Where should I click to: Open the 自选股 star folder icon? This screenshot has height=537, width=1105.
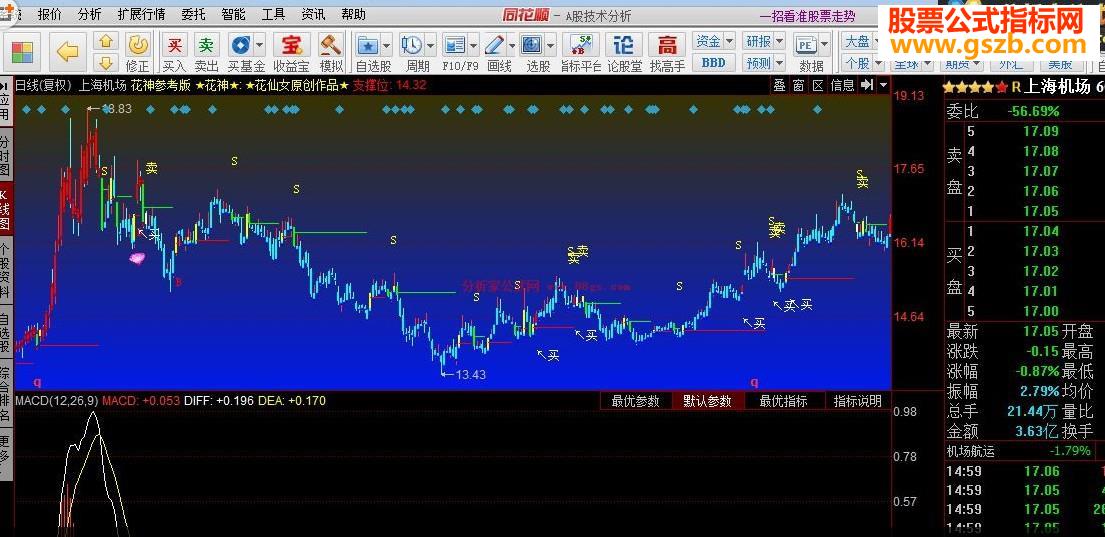point(368,46)
